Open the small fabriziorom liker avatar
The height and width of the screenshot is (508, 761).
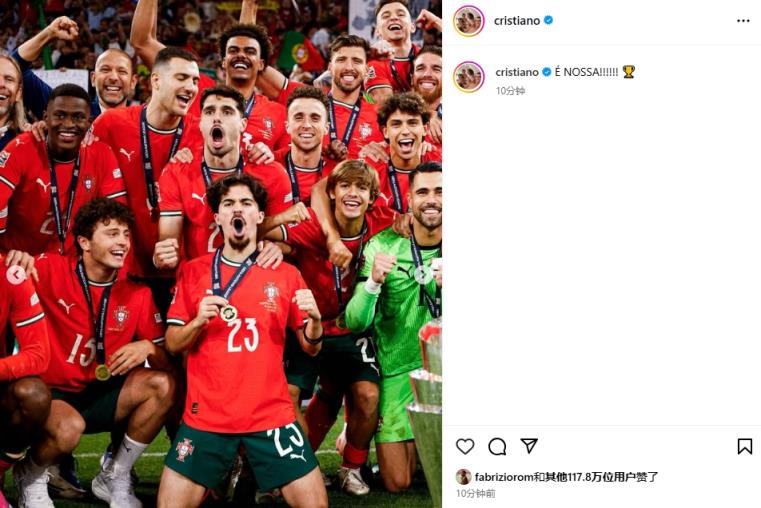463,477
